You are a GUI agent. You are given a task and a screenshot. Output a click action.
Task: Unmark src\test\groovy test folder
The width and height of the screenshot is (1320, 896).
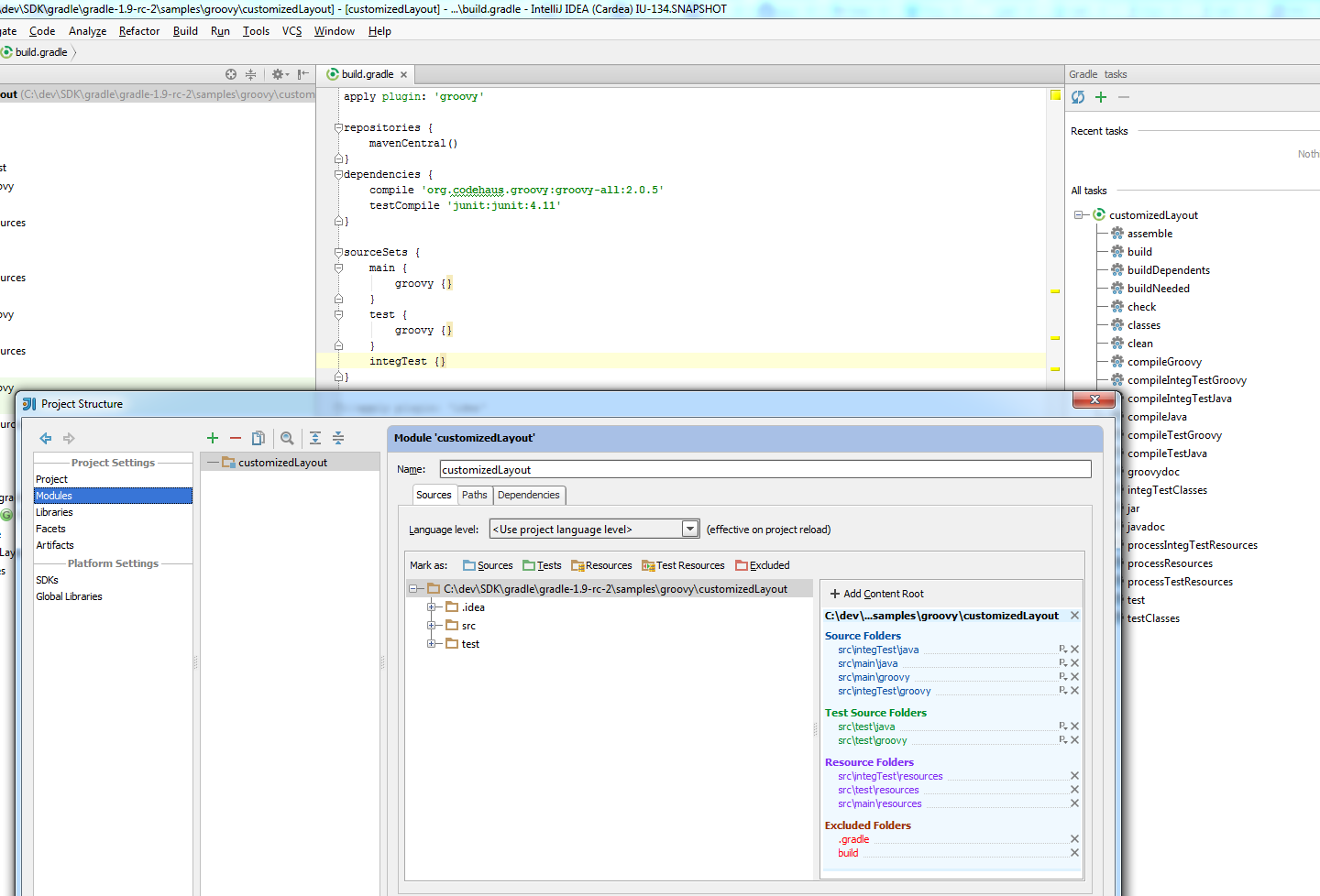1075,740
